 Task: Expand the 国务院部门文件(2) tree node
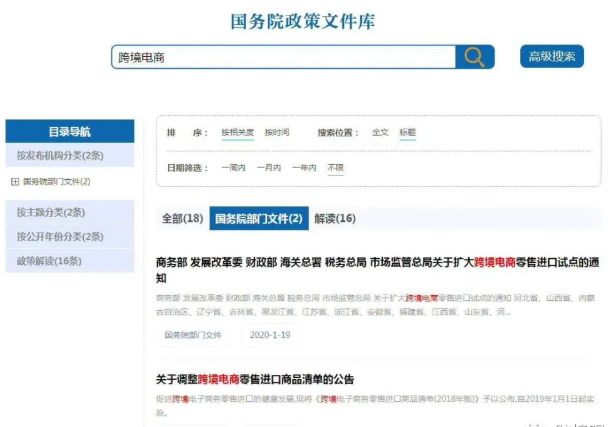click(x=15, y=181)
